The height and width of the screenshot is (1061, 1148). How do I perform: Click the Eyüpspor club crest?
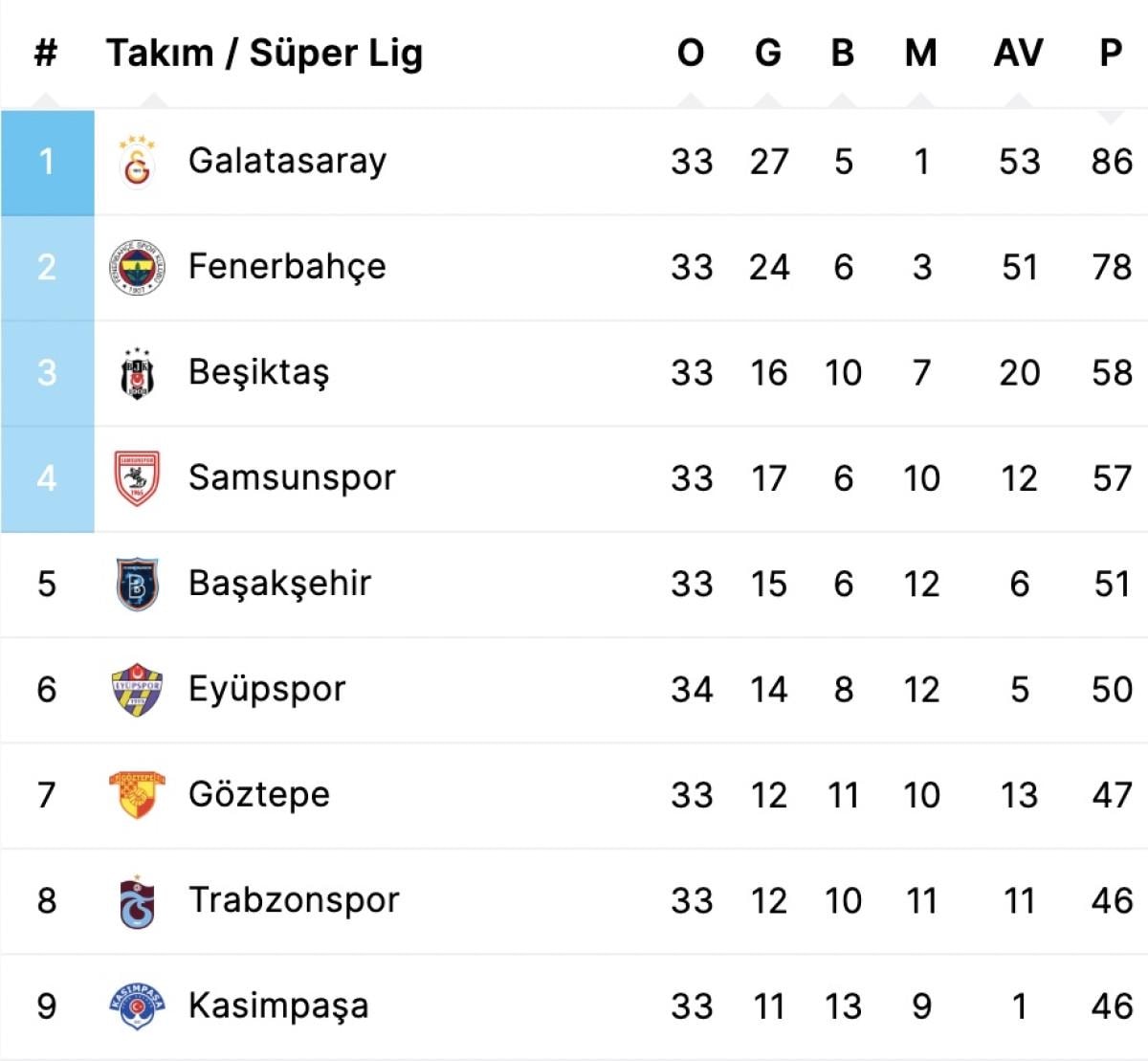(x=137, y=689)
